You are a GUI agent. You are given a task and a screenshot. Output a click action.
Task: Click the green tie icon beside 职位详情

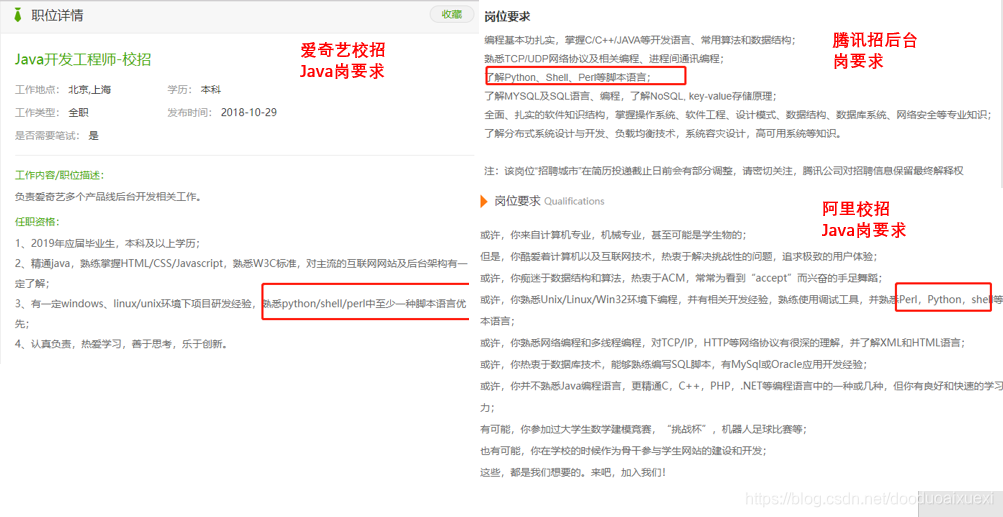click(x=19, y=15)
